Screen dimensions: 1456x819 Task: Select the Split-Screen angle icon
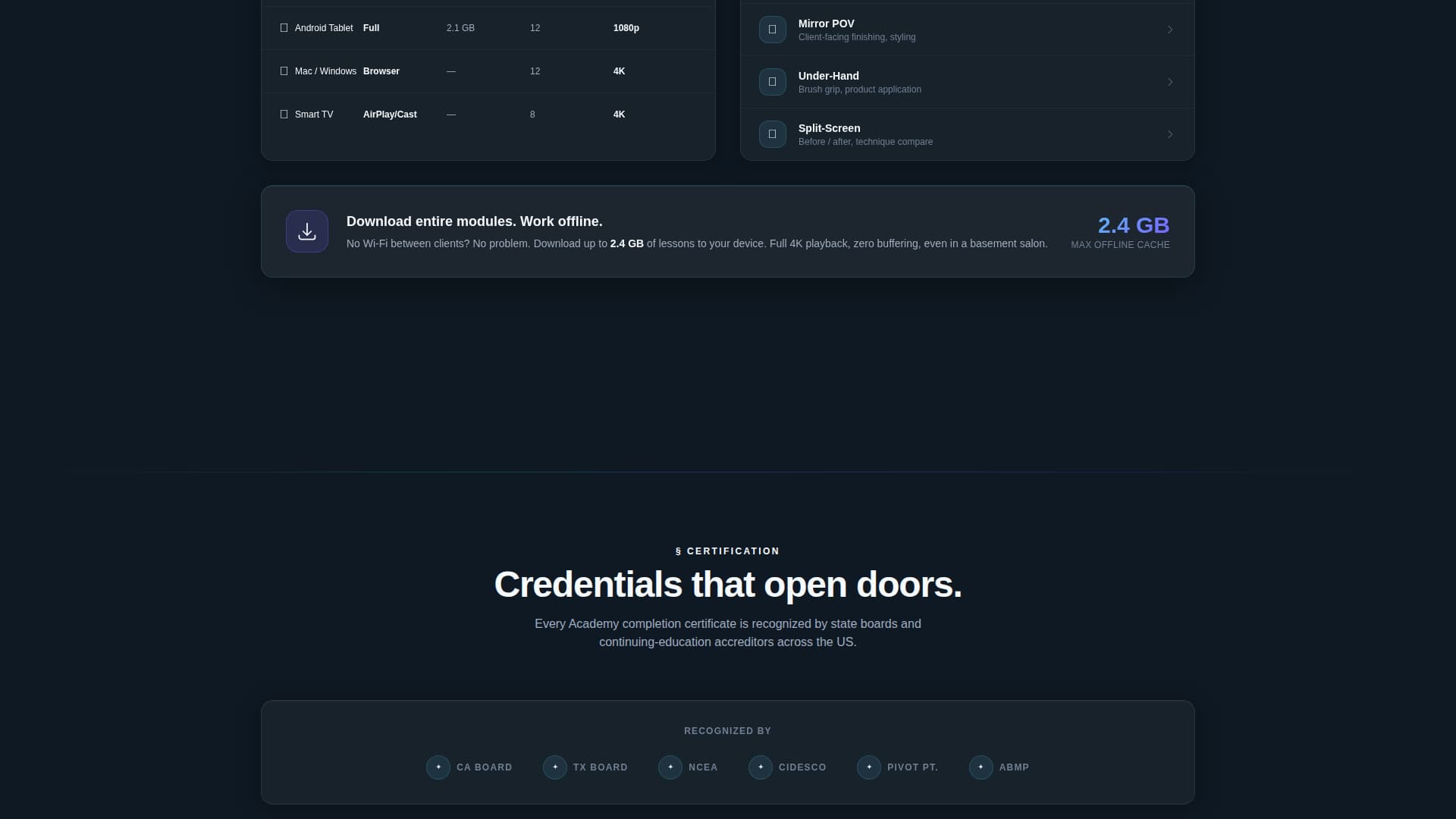pos(773,134)
